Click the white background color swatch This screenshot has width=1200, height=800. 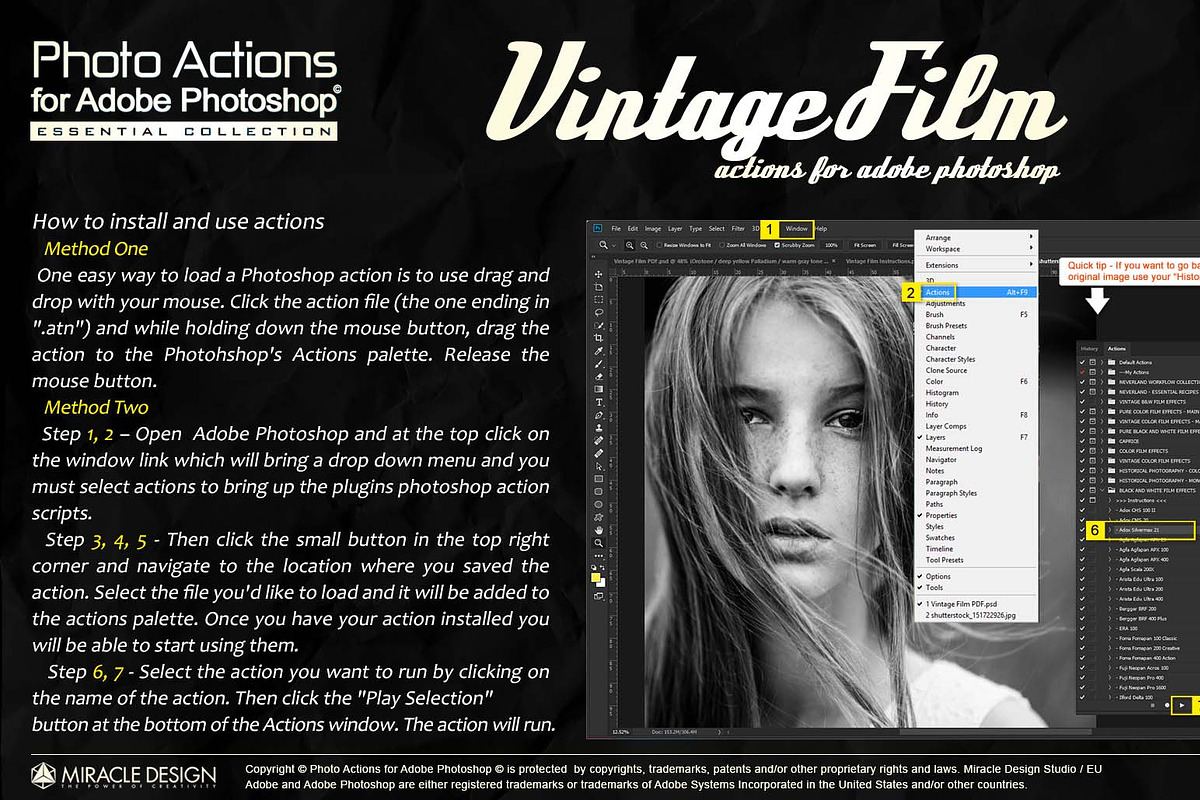[x=603, y=584]
